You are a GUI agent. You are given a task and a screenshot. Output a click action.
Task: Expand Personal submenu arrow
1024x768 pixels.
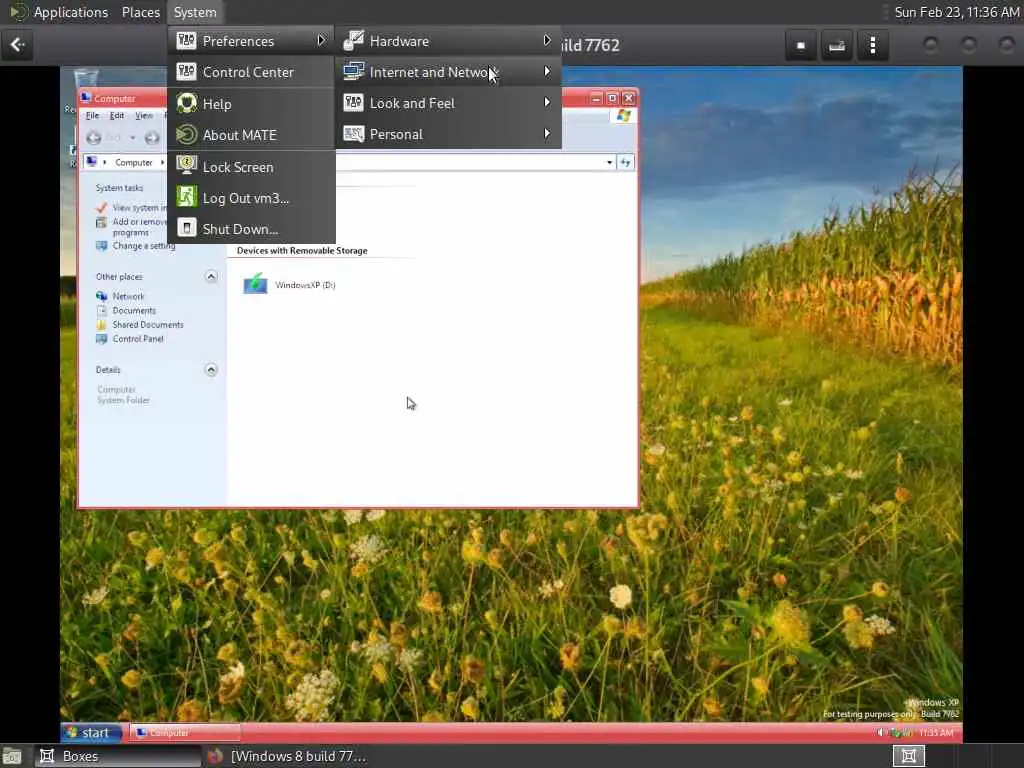pyautogui.click(x=547, y=134)
